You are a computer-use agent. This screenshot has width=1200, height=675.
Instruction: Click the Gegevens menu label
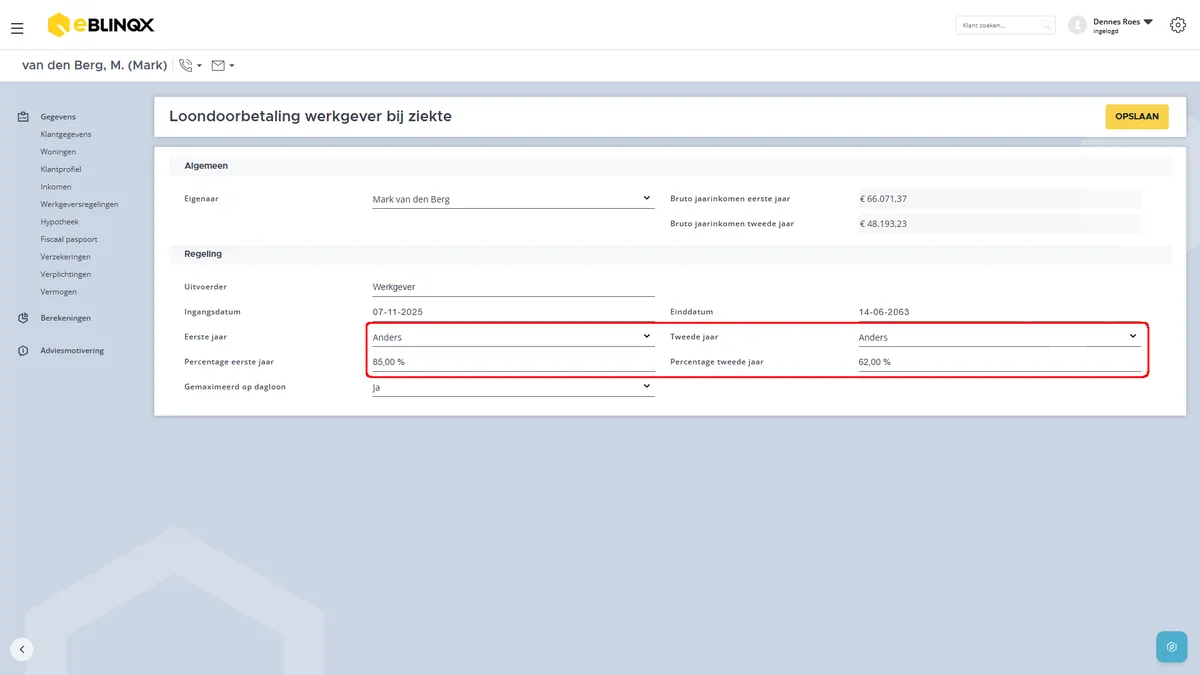click(58, 117)
